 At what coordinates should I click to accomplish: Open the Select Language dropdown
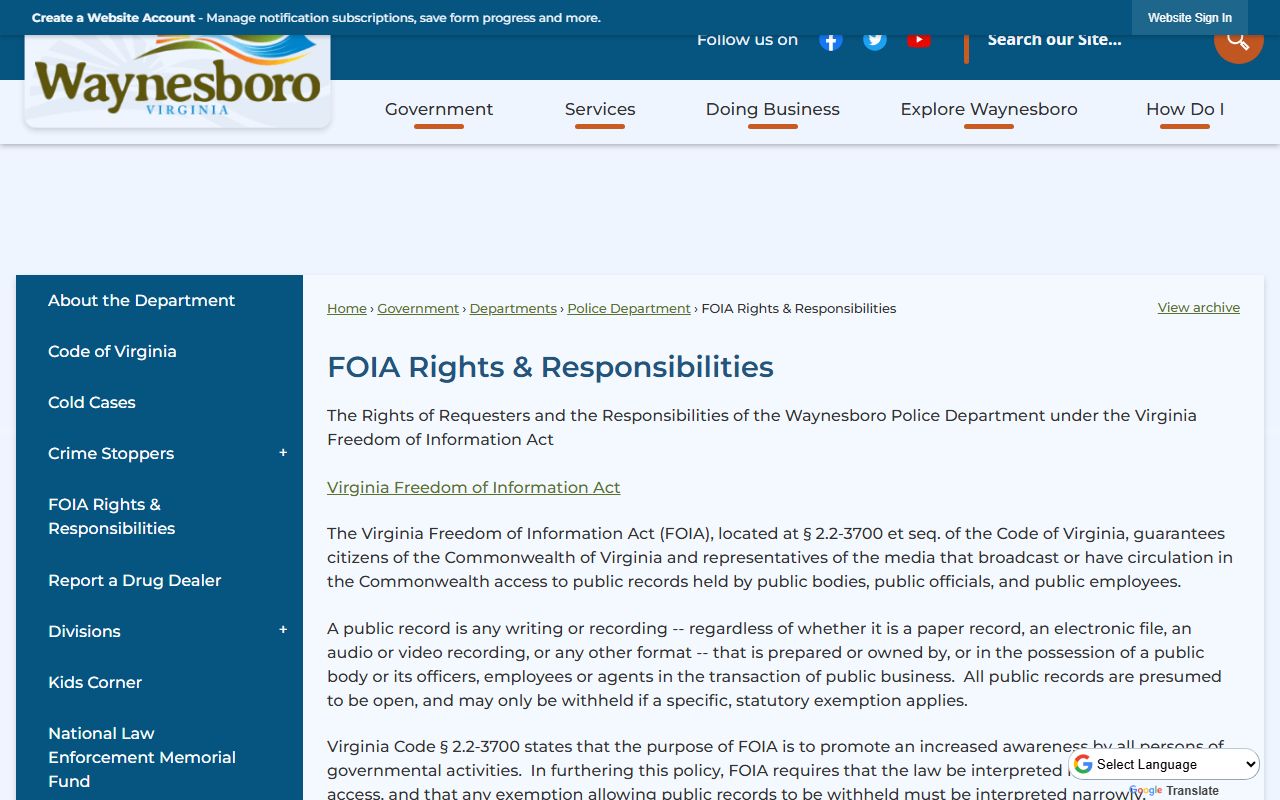pos(1165,764)
